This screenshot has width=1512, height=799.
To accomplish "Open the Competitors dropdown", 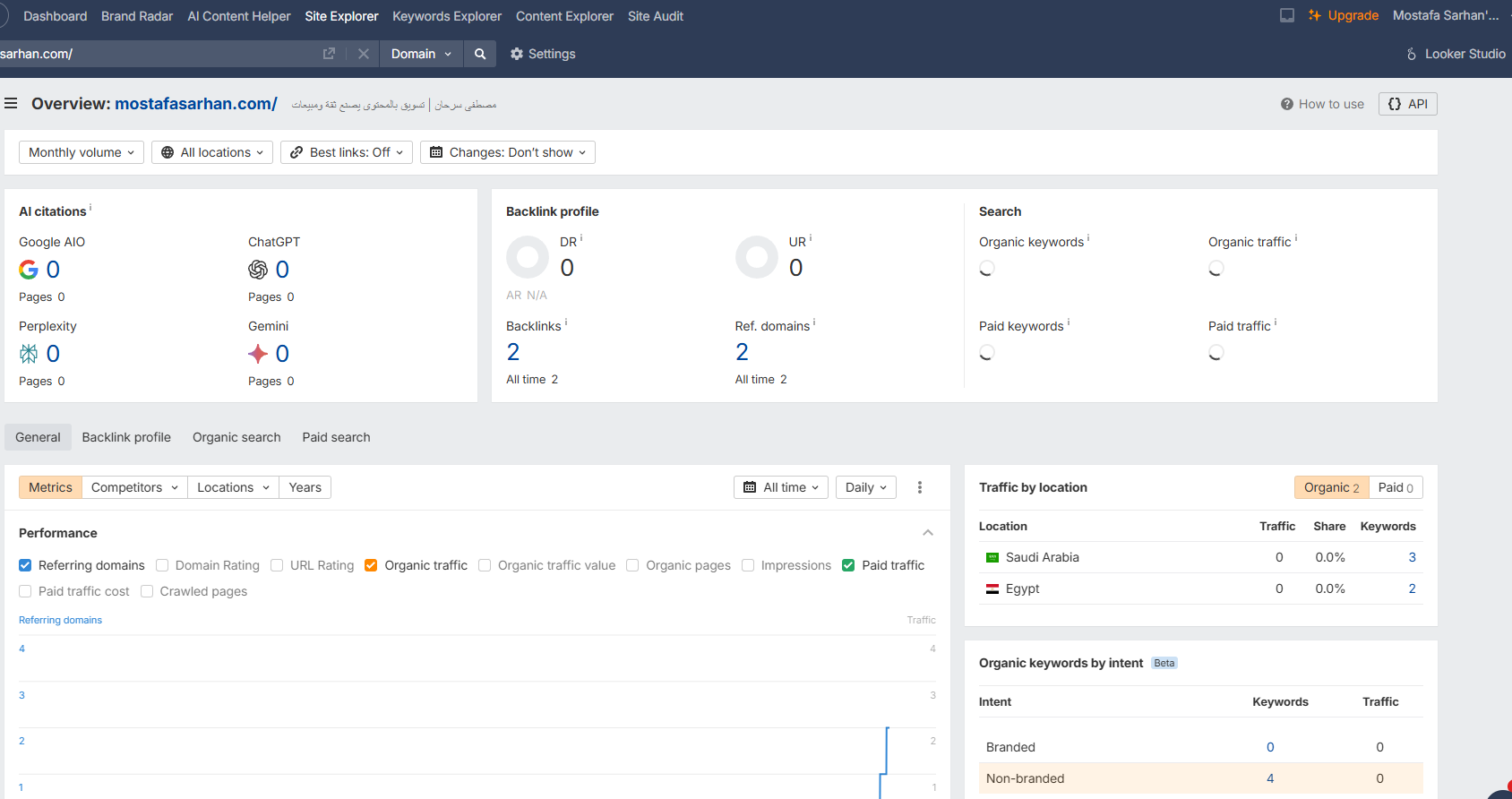I will click(x=134, y=487).
